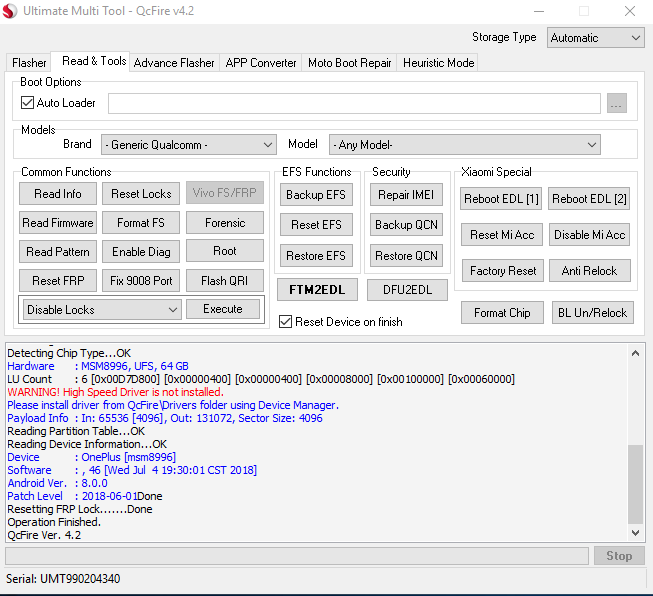Viewport: 653px width, 596px height.
Task: Click the loader browse (...) button
Action: tap(616, 103)
